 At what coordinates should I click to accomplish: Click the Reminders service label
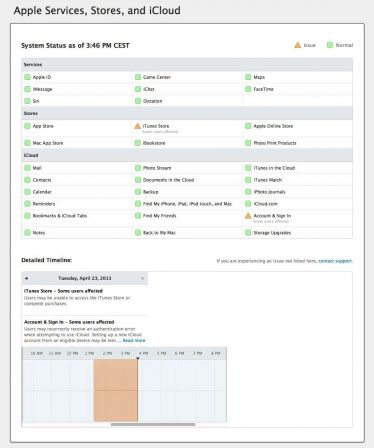pos(44,204)
